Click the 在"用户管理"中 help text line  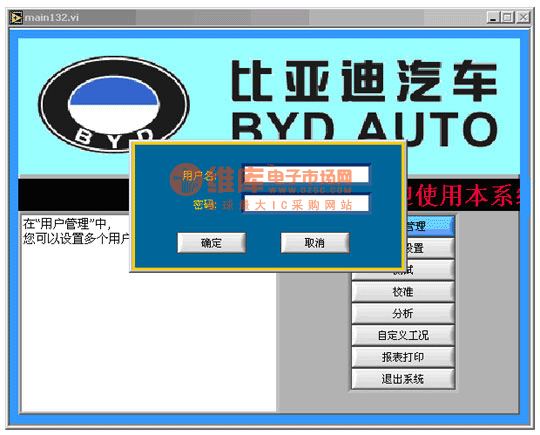67,224
